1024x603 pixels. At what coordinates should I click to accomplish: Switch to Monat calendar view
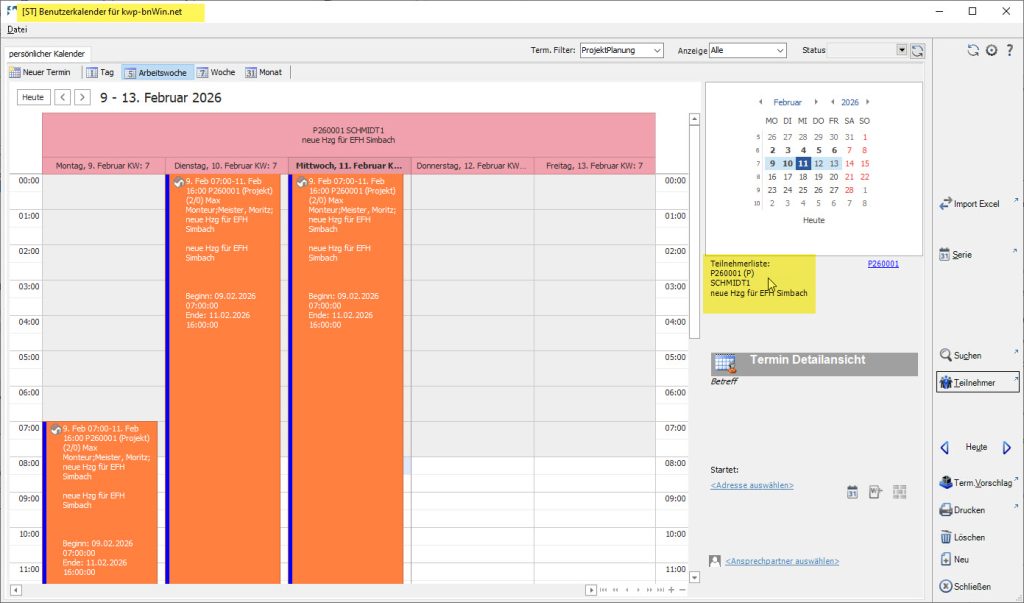pos(251,72)
